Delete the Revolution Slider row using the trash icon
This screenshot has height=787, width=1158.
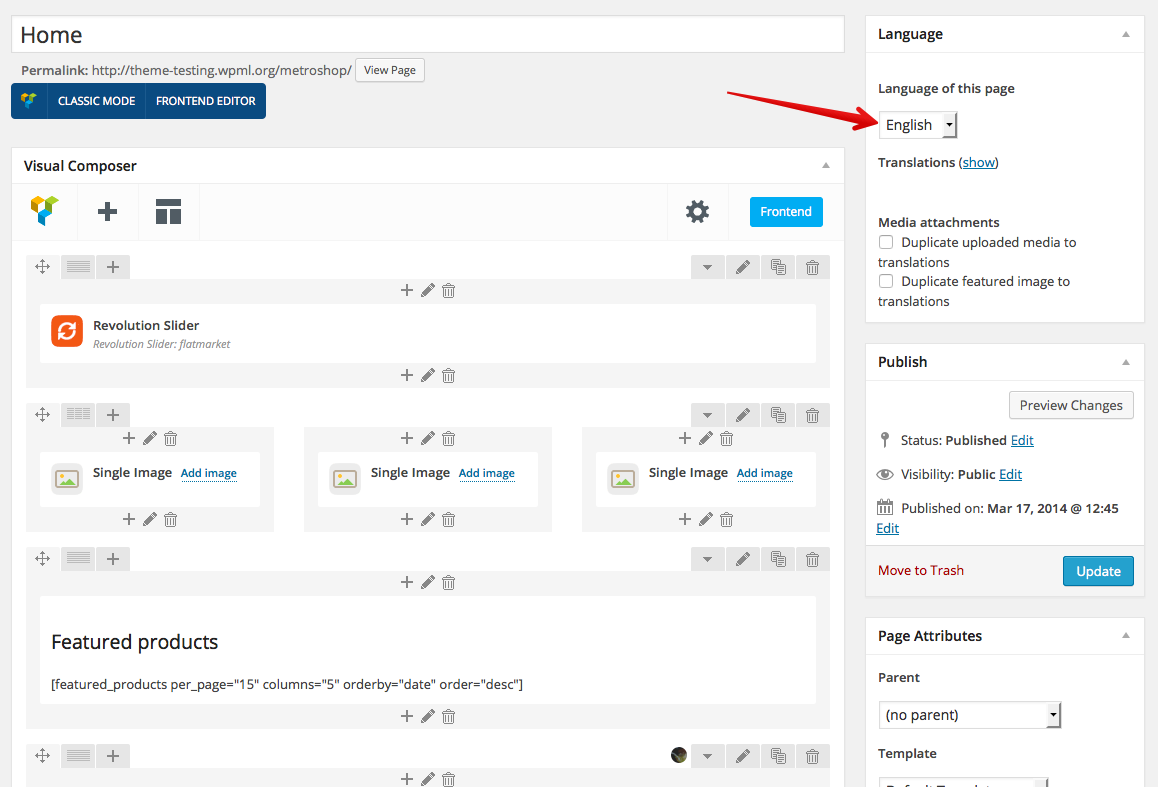(812, 267)
